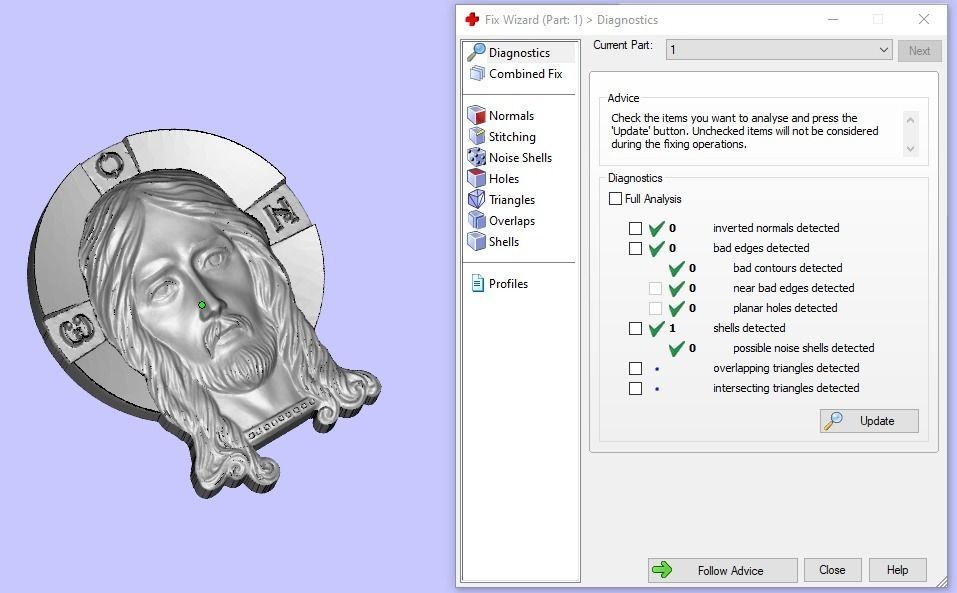The width and height of the screenshot is (957, 593).
Task: Click the Next button
Action: click(919, 51)
